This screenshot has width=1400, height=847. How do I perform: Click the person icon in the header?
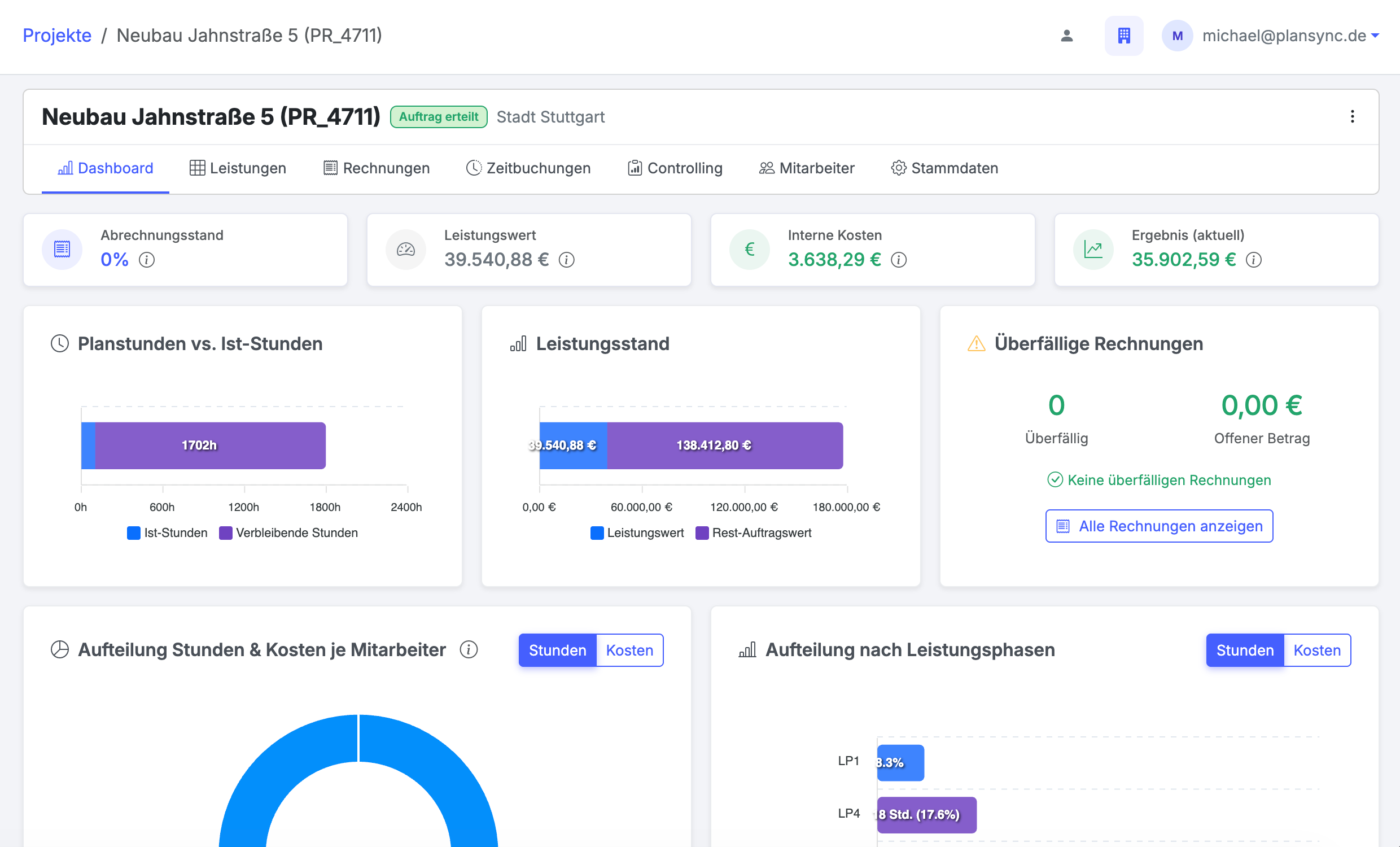[x=1066, y=35]
